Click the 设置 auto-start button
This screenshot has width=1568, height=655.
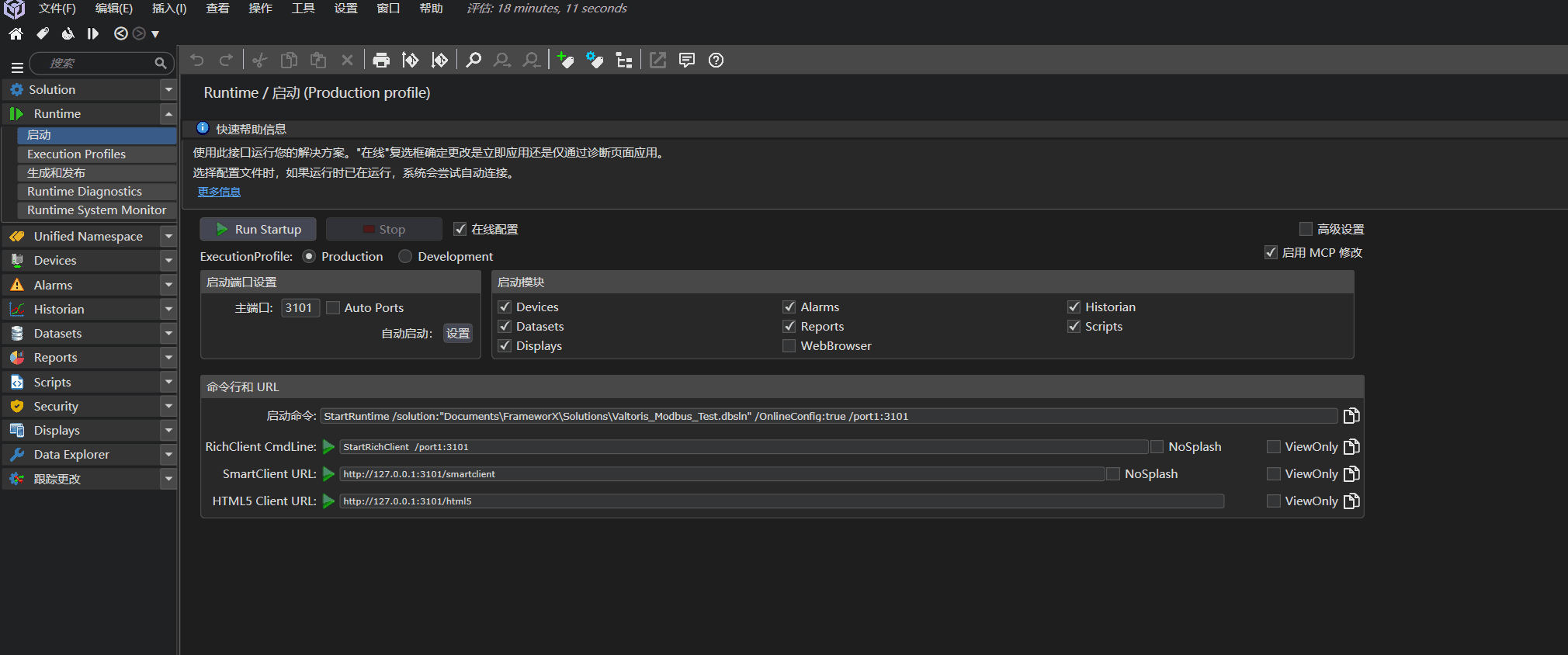tap(458, 333)
